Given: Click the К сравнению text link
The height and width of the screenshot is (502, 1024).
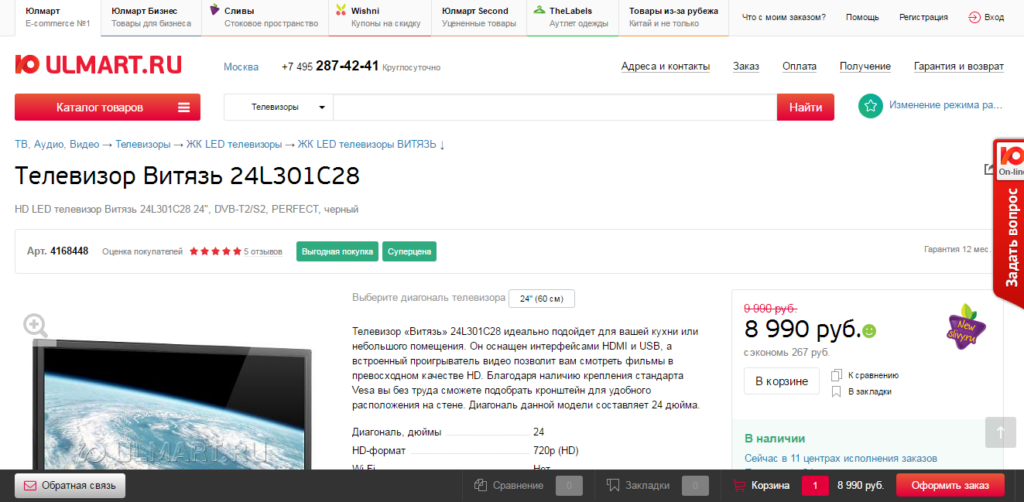Looking at the screenshot, I should tap(873, 375).
